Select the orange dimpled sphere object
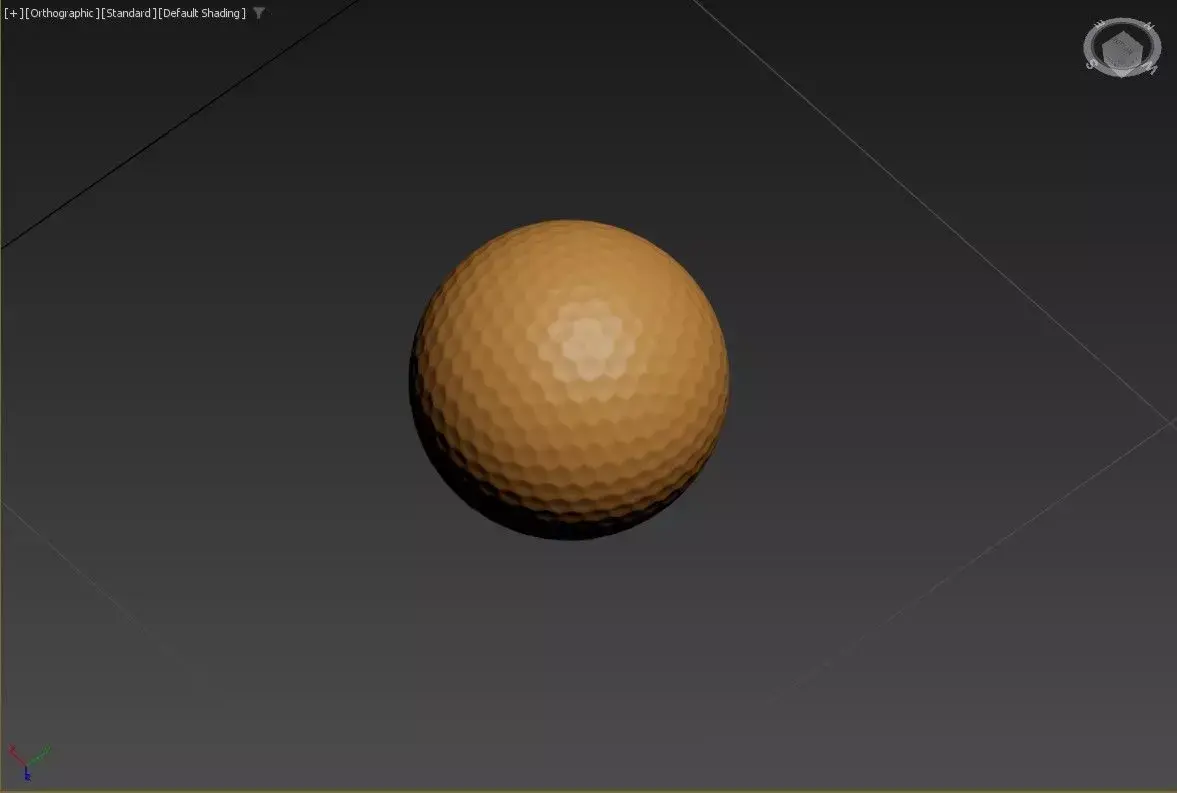Screen dimensions: 1177x793 point(568,379)
